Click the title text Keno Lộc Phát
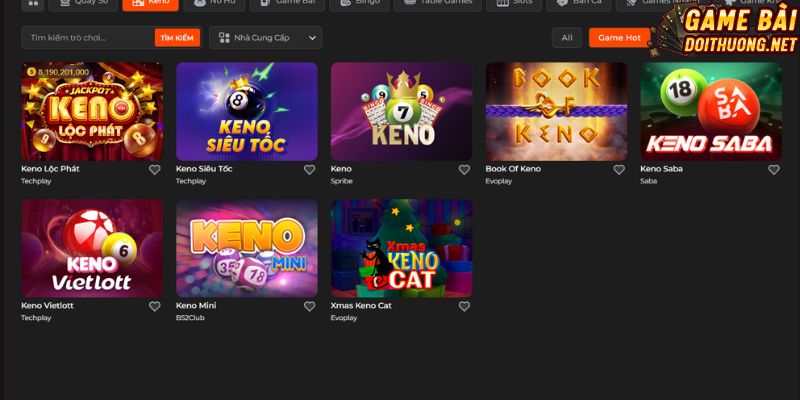 tap(50, 169)
